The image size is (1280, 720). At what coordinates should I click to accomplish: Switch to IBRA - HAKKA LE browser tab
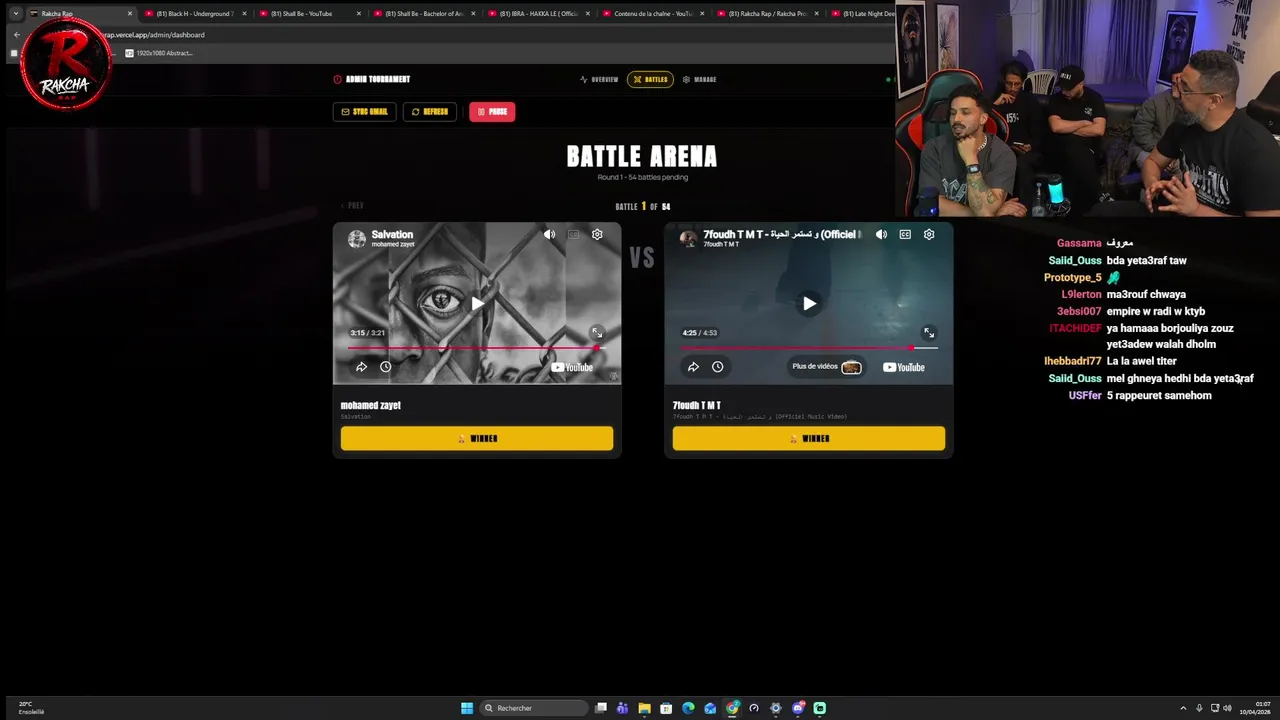(x=537, y=14)
